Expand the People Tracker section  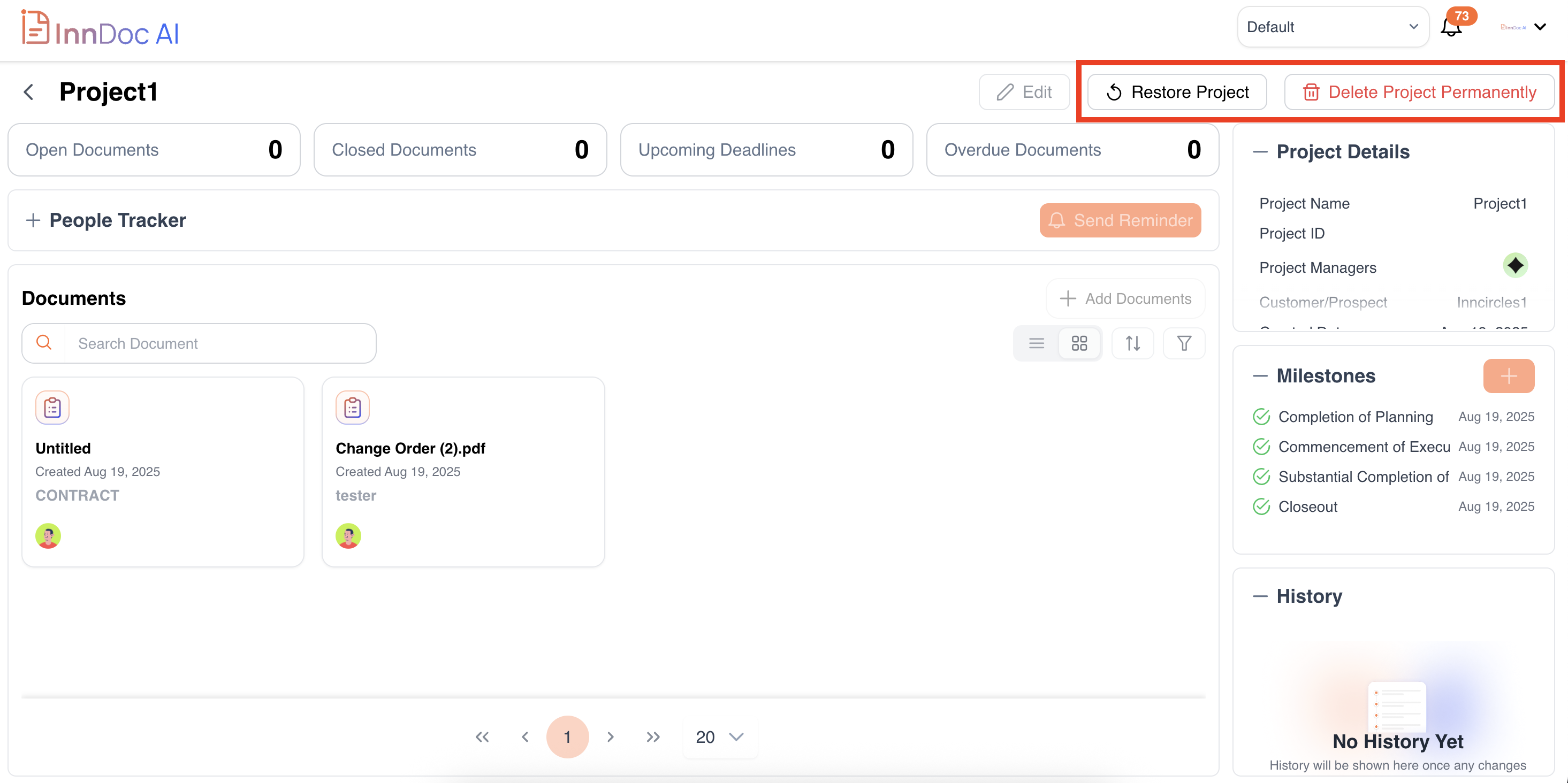[x=34, y=220]
